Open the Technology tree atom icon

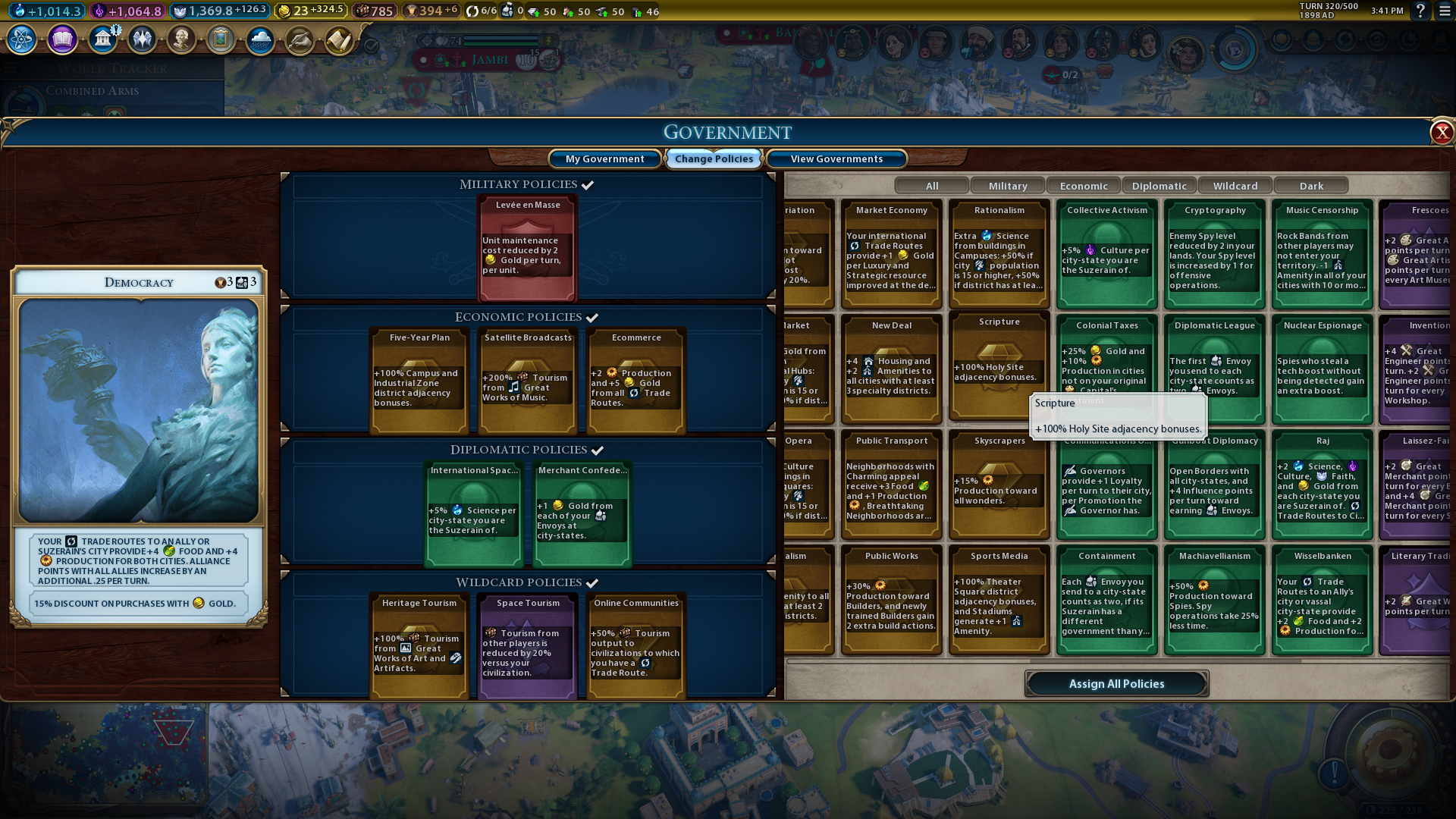pyautogui.click(x=22, y=39)
